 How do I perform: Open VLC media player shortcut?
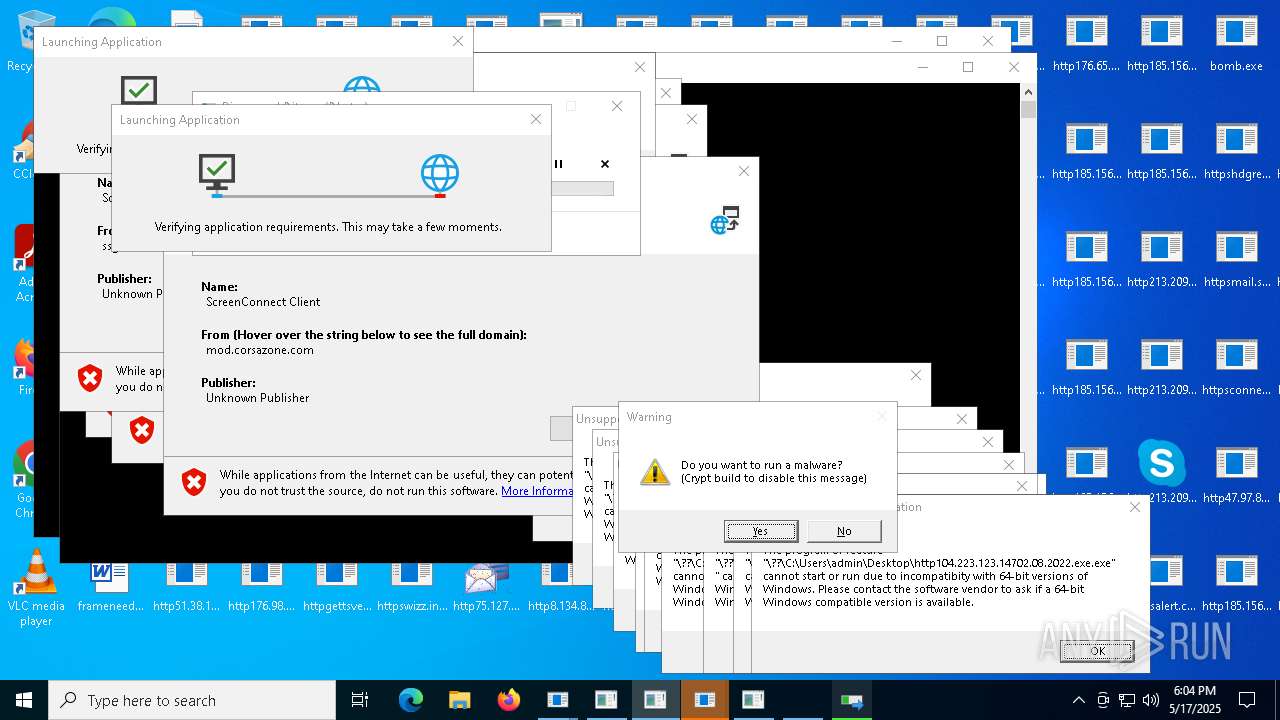click(x=36, y=588)
